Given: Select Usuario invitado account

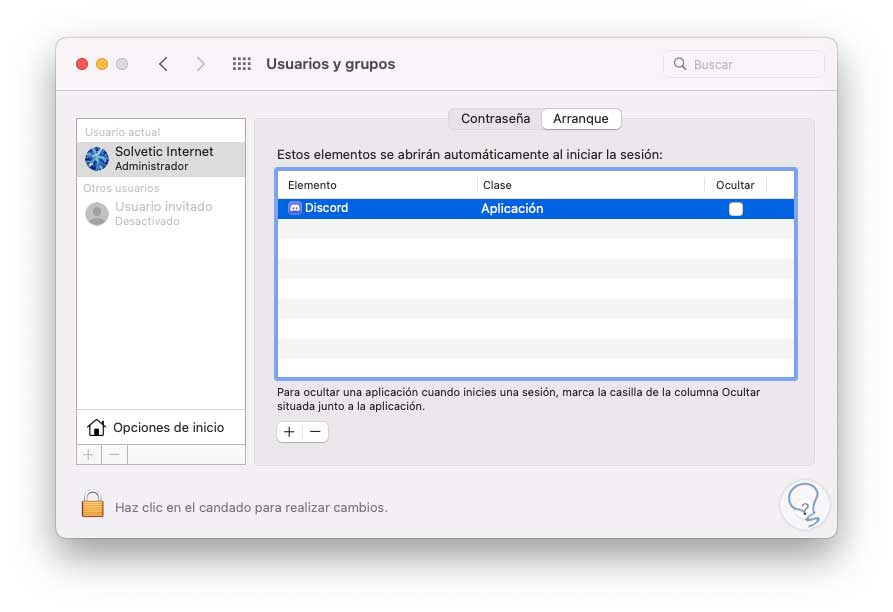Looking at the screenshot, I should [161, 213].
